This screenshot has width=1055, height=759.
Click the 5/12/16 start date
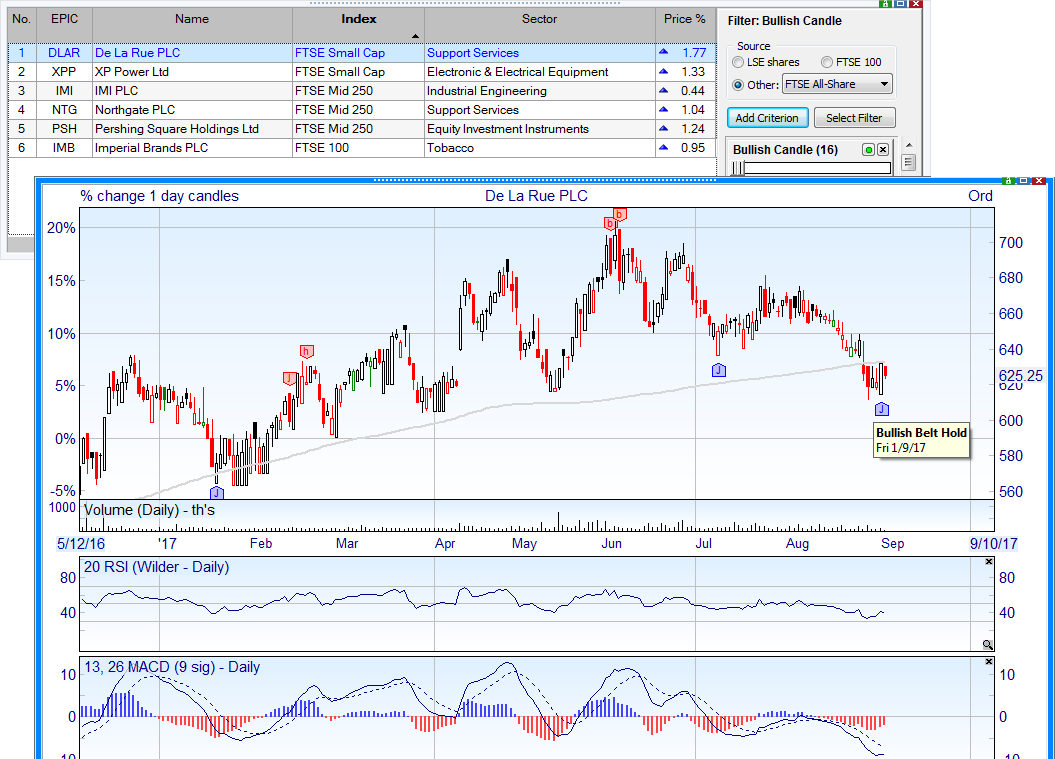(x=81, y=544)
